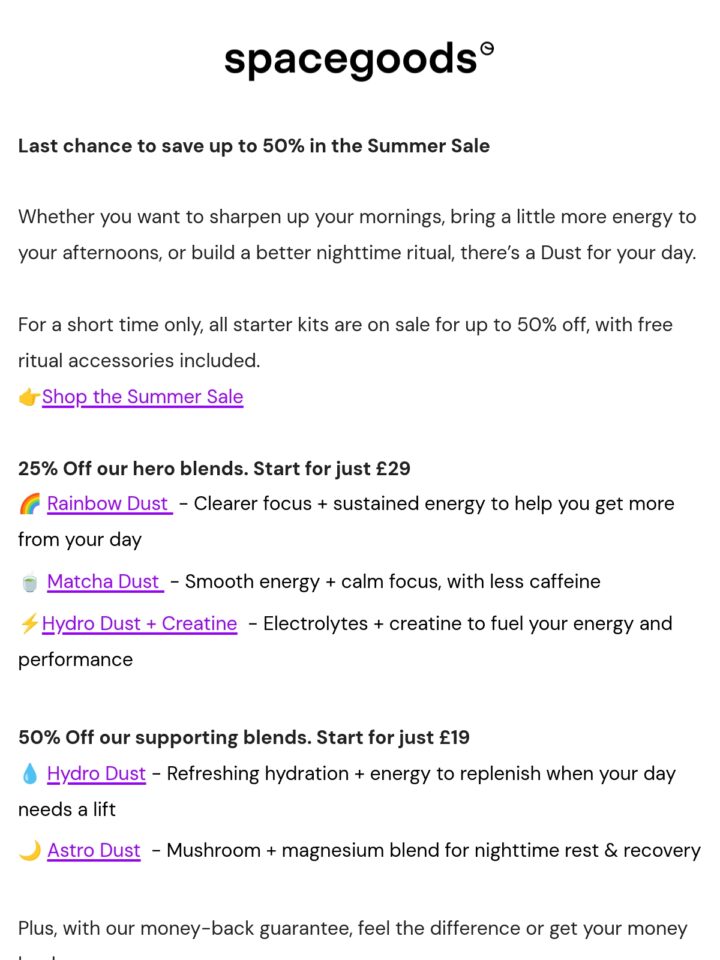Follow the Matcha Dust link
720x960 pixels.
[105, 582]
